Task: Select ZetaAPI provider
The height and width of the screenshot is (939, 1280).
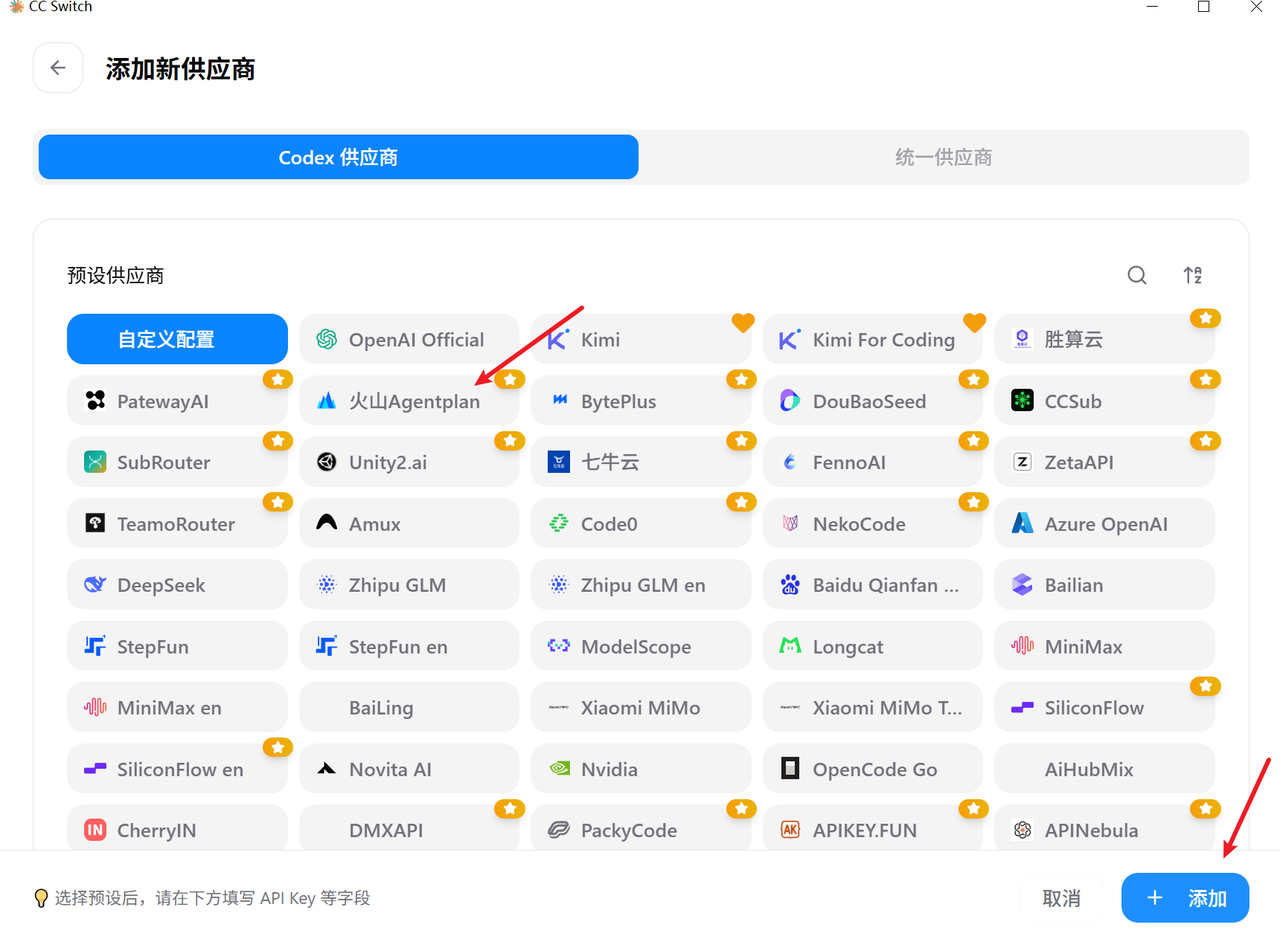Action: click(1104, 462)
